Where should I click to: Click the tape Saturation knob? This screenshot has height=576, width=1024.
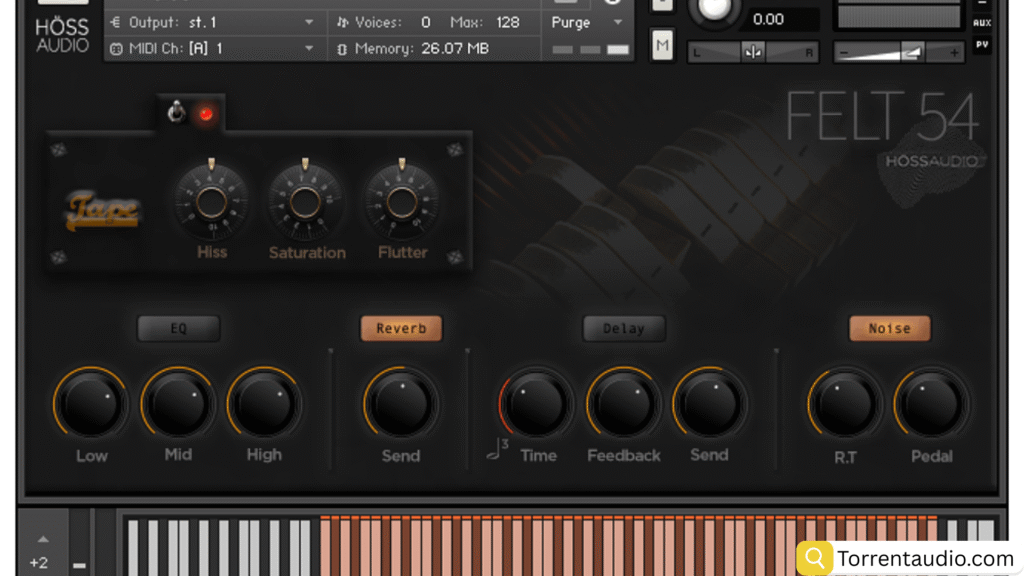tap(306, 202)
